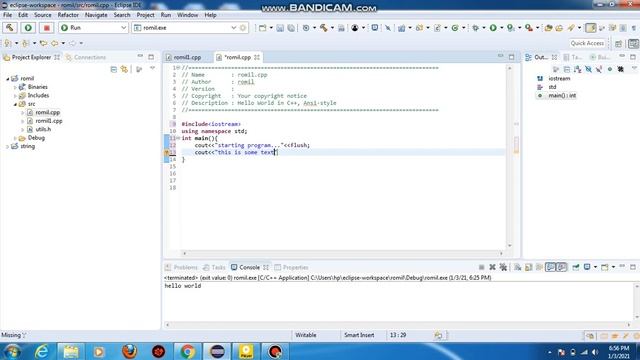Switch to the Connections view tab
The height and width of the screenshot is (360, 640).
[x=86, y=58]
